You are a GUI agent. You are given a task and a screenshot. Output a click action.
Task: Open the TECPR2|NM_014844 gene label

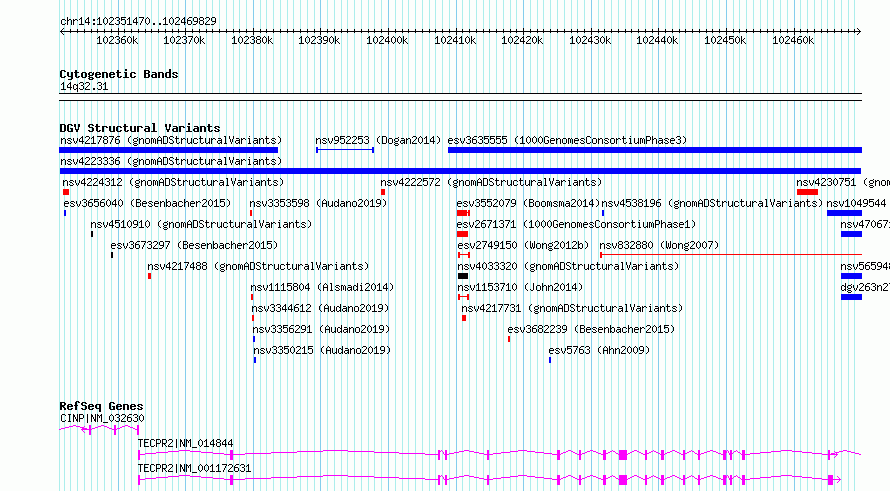[186, 443]
